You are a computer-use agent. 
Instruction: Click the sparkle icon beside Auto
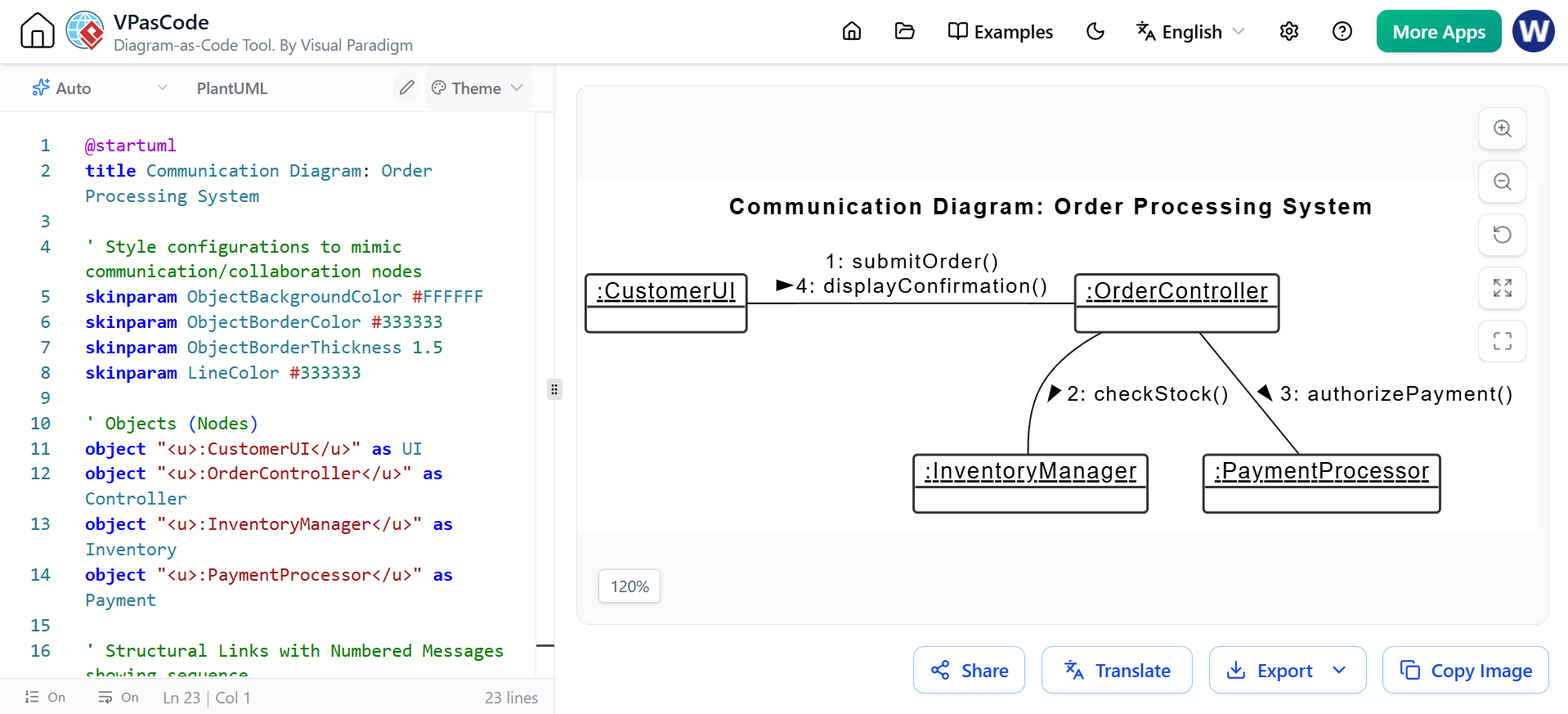pos(41,88)
